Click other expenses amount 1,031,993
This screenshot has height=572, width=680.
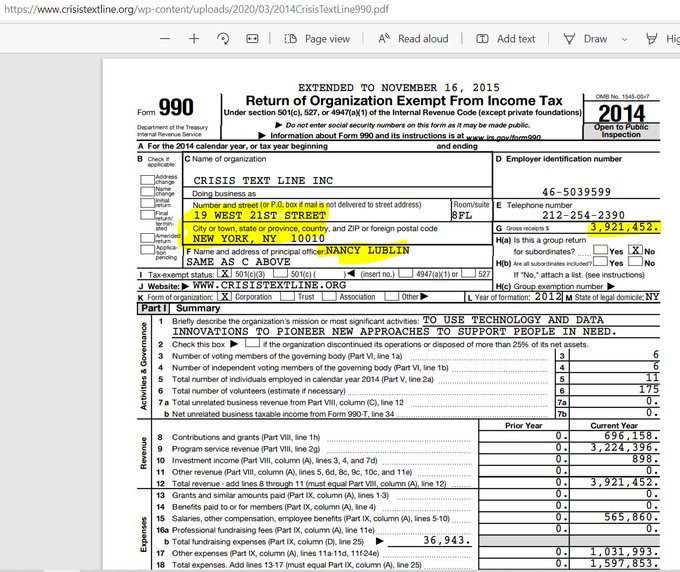click(624, 552)
